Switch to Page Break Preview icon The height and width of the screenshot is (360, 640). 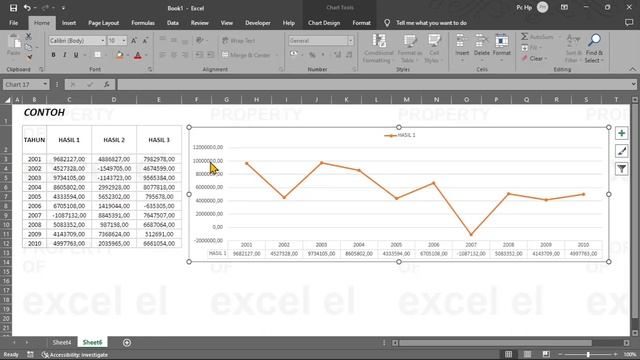[546, 354]
